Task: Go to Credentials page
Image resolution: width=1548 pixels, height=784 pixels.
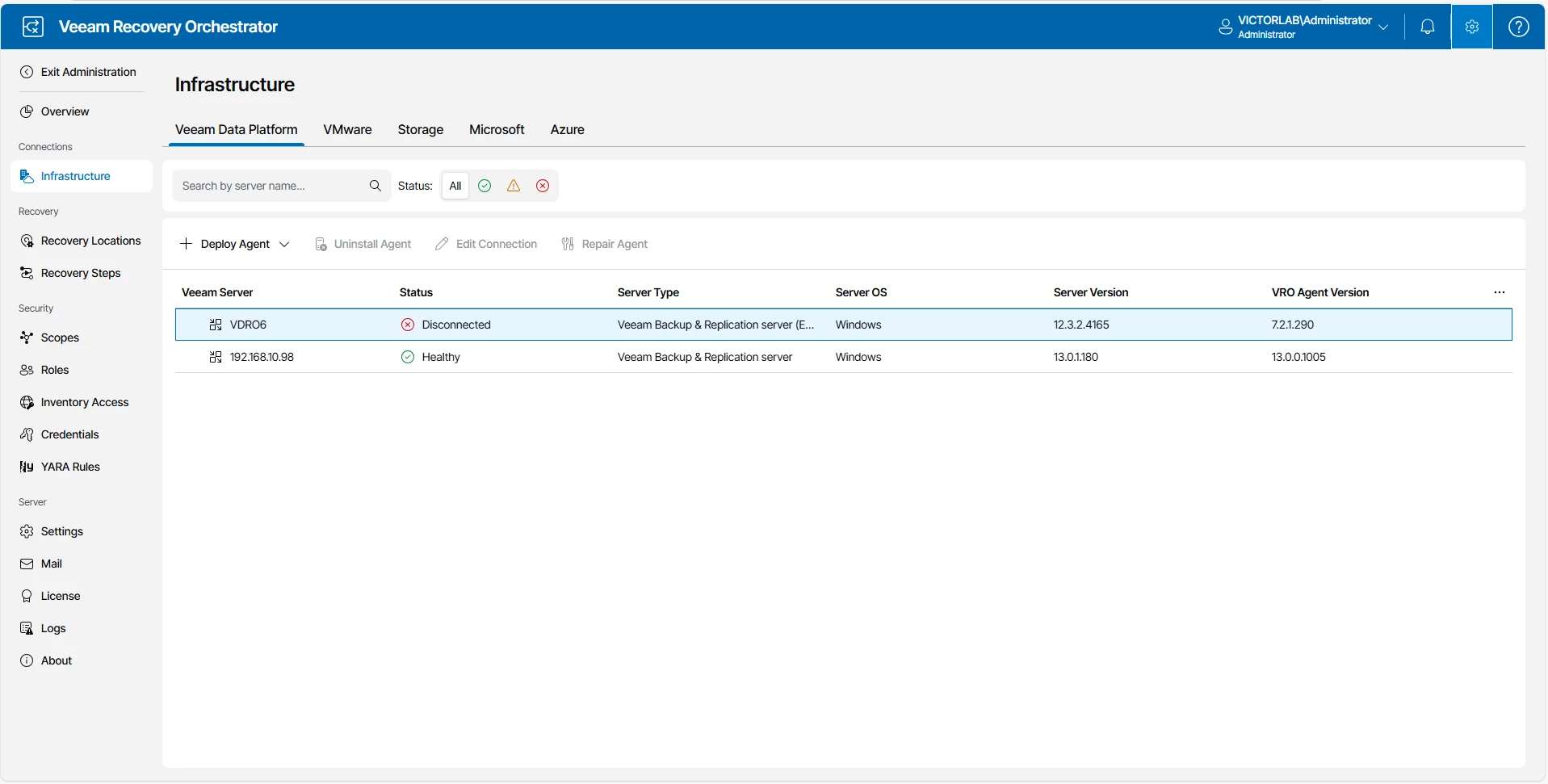Action: [x=69, y=434]
